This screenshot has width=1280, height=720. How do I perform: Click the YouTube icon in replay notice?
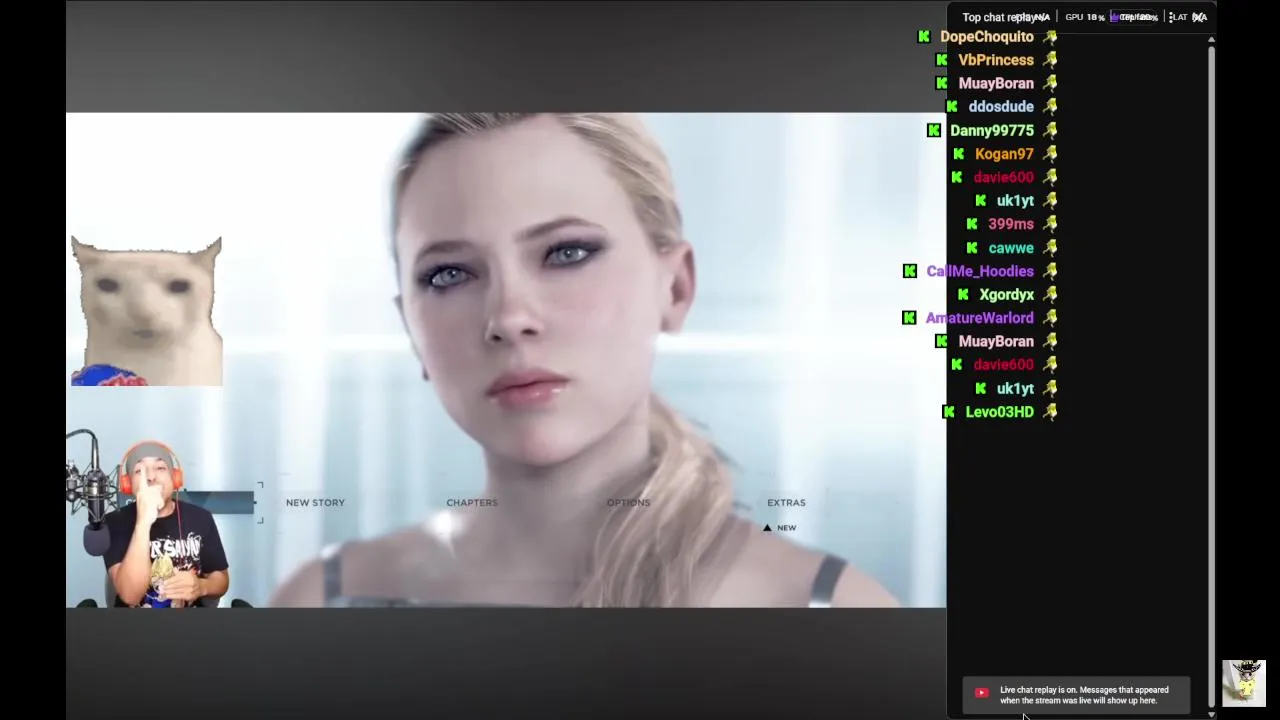pos(982,693)
